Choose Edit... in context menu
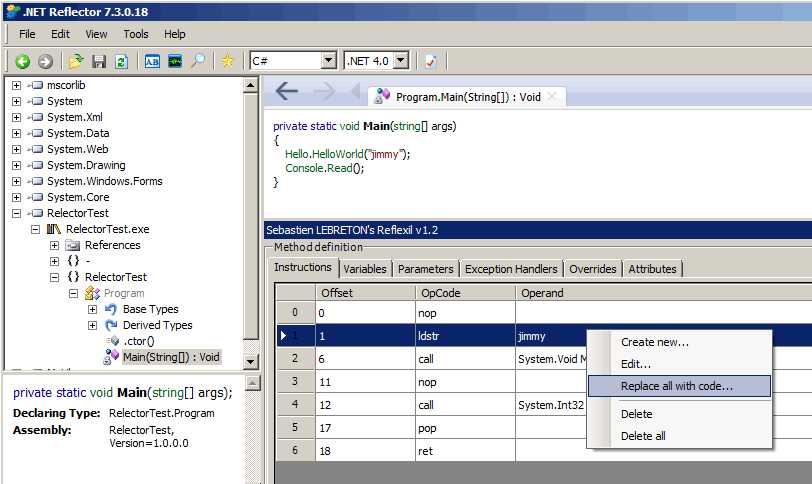 pyautogui.click(x=679, y=364)
